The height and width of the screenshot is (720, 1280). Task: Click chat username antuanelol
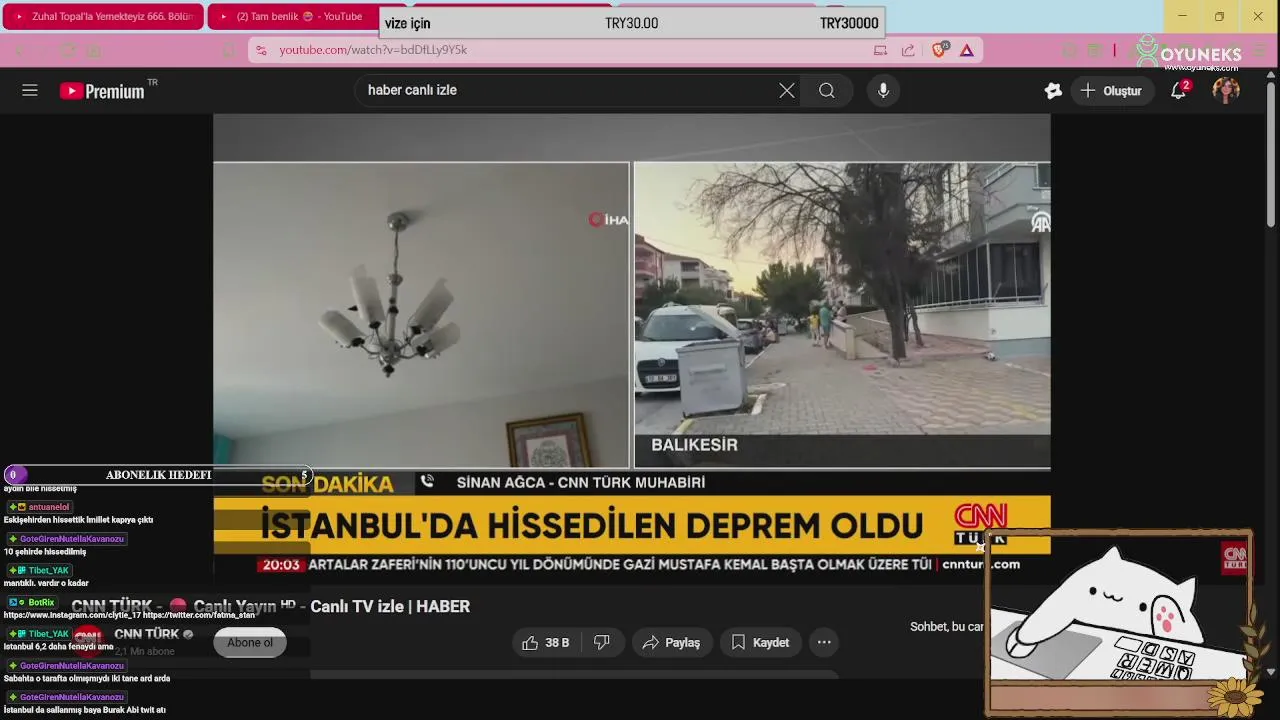pyautogui.click(x=49, y=507)
